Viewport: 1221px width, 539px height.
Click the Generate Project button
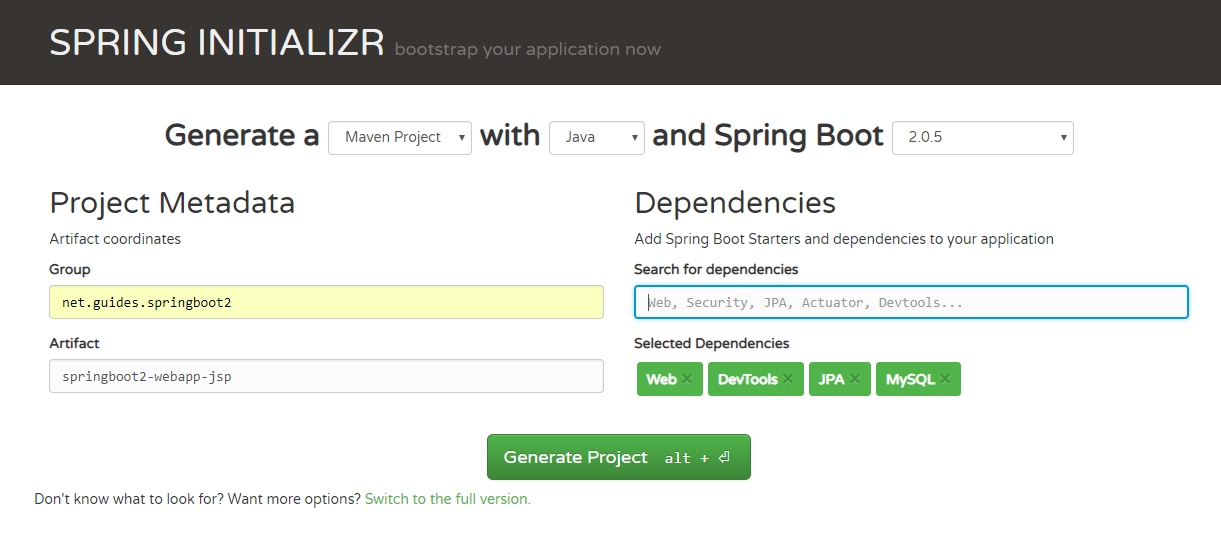(618, 457)
